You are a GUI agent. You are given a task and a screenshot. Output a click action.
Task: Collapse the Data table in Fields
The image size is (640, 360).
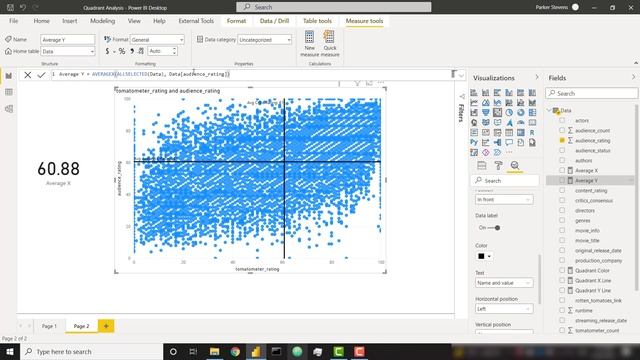(x=549, y=110)
